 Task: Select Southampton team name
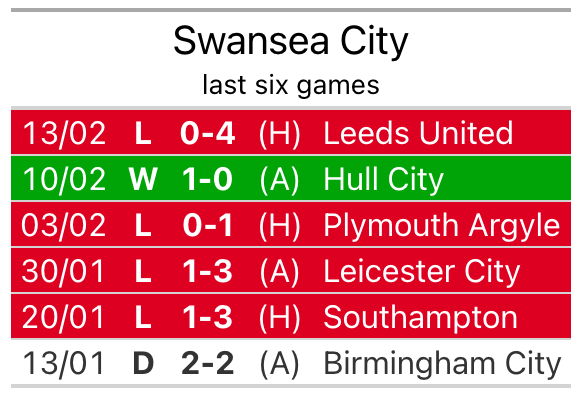(420, 318)
